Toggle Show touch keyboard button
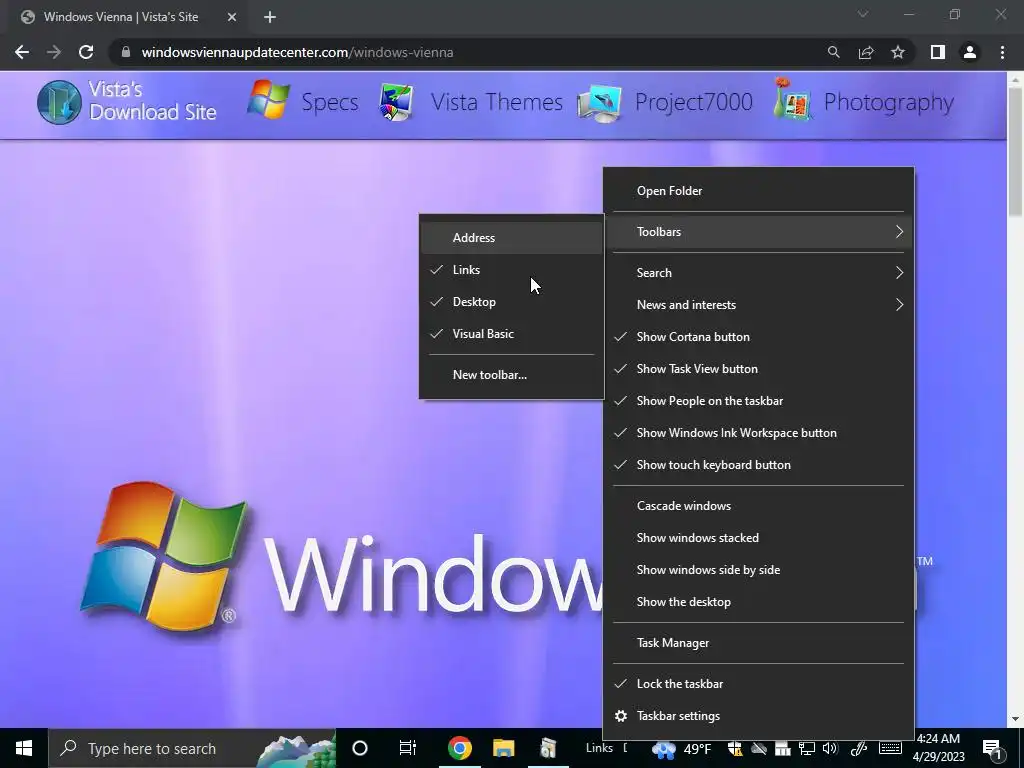 (x=758, y=465)
